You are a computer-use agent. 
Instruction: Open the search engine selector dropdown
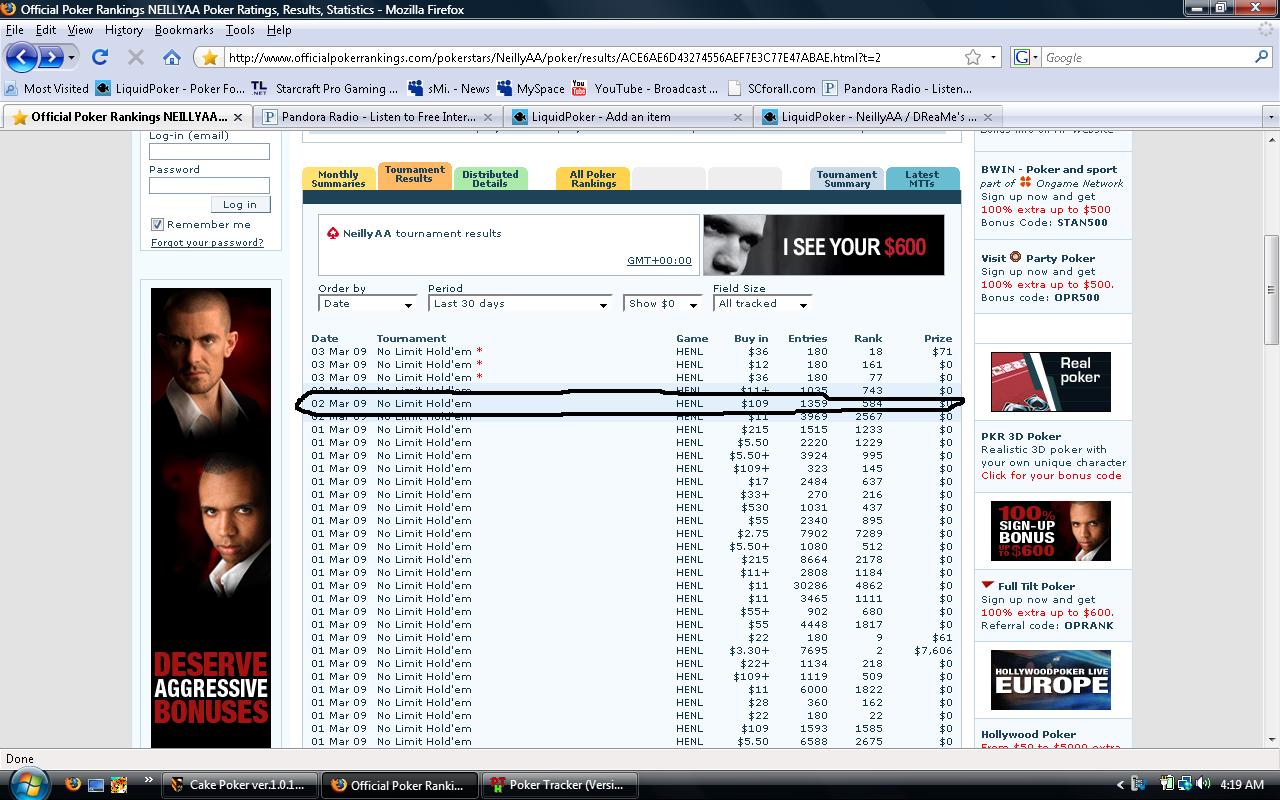pos(1026,57)
